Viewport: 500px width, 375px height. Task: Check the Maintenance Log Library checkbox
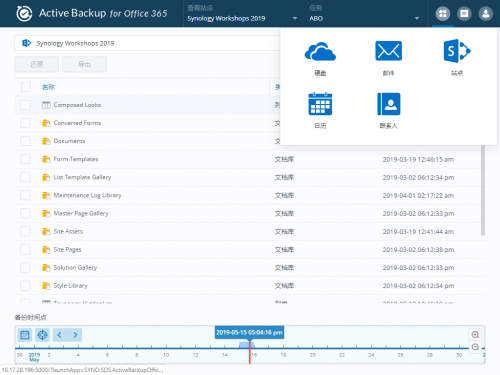(x=25, y=195)
